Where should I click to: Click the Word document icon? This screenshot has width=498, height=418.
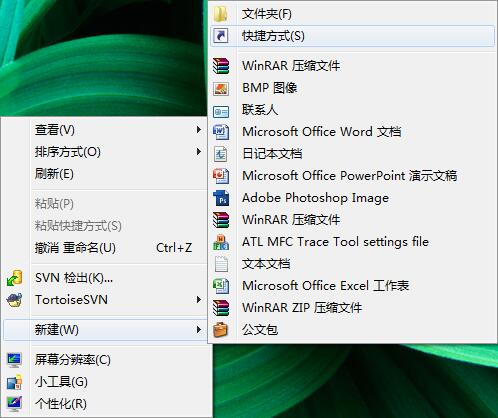coord(221,132)
